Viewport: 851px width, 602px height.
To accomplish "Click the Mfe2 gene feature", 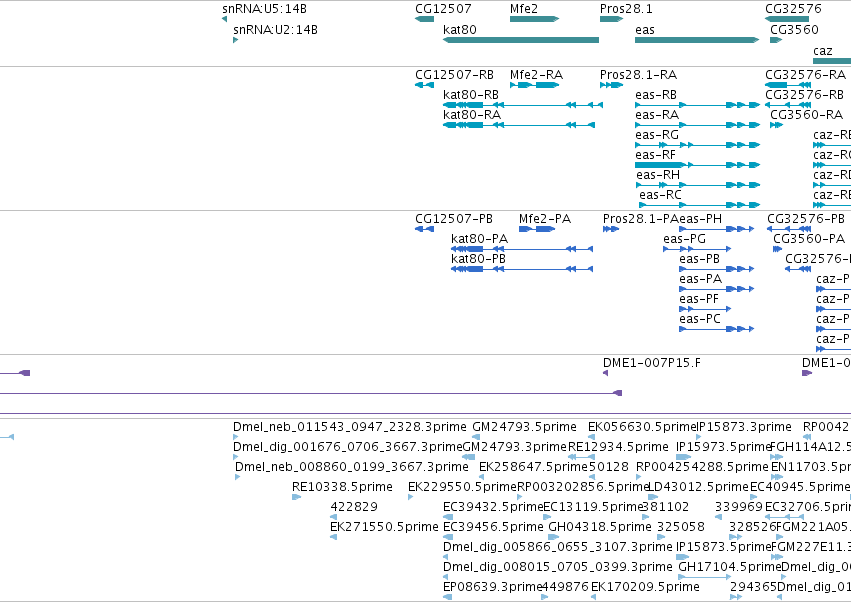I will 535,19.
